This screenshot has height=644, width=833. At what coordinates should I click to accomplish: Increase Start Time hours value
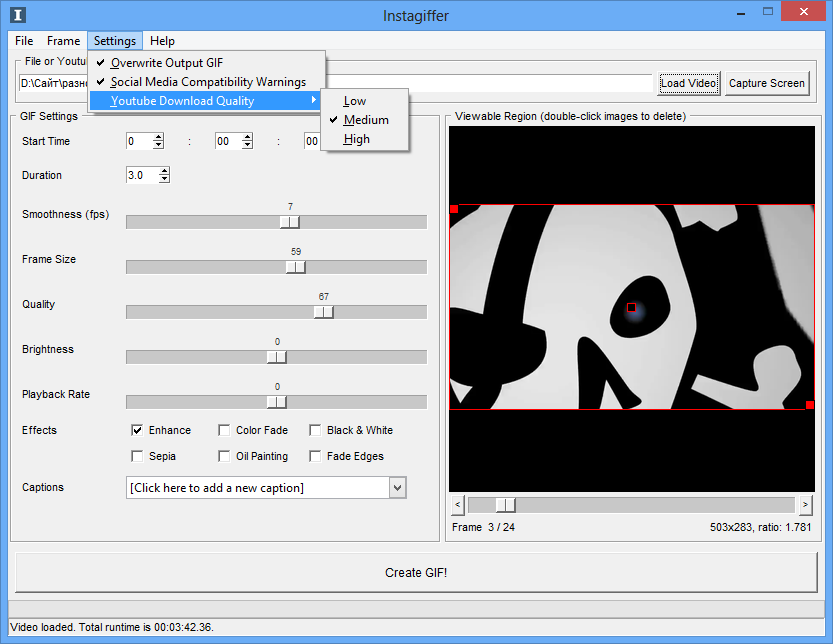click(158, 137)
